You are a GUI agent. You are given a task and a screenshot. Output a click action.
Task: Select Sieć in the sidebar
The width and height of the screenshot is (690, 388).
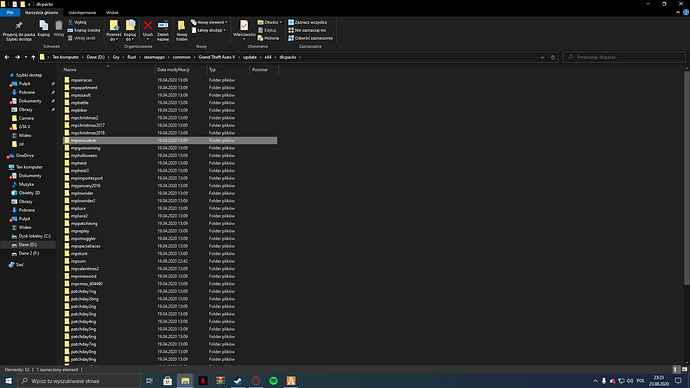(x=20, y=265)
